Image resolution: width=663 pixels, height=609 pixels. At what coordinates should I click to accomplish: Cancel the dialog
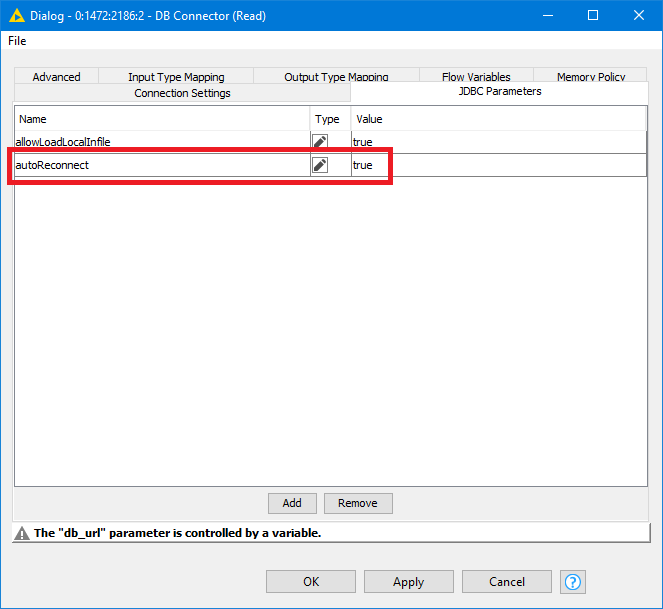(x=507, y=582)
